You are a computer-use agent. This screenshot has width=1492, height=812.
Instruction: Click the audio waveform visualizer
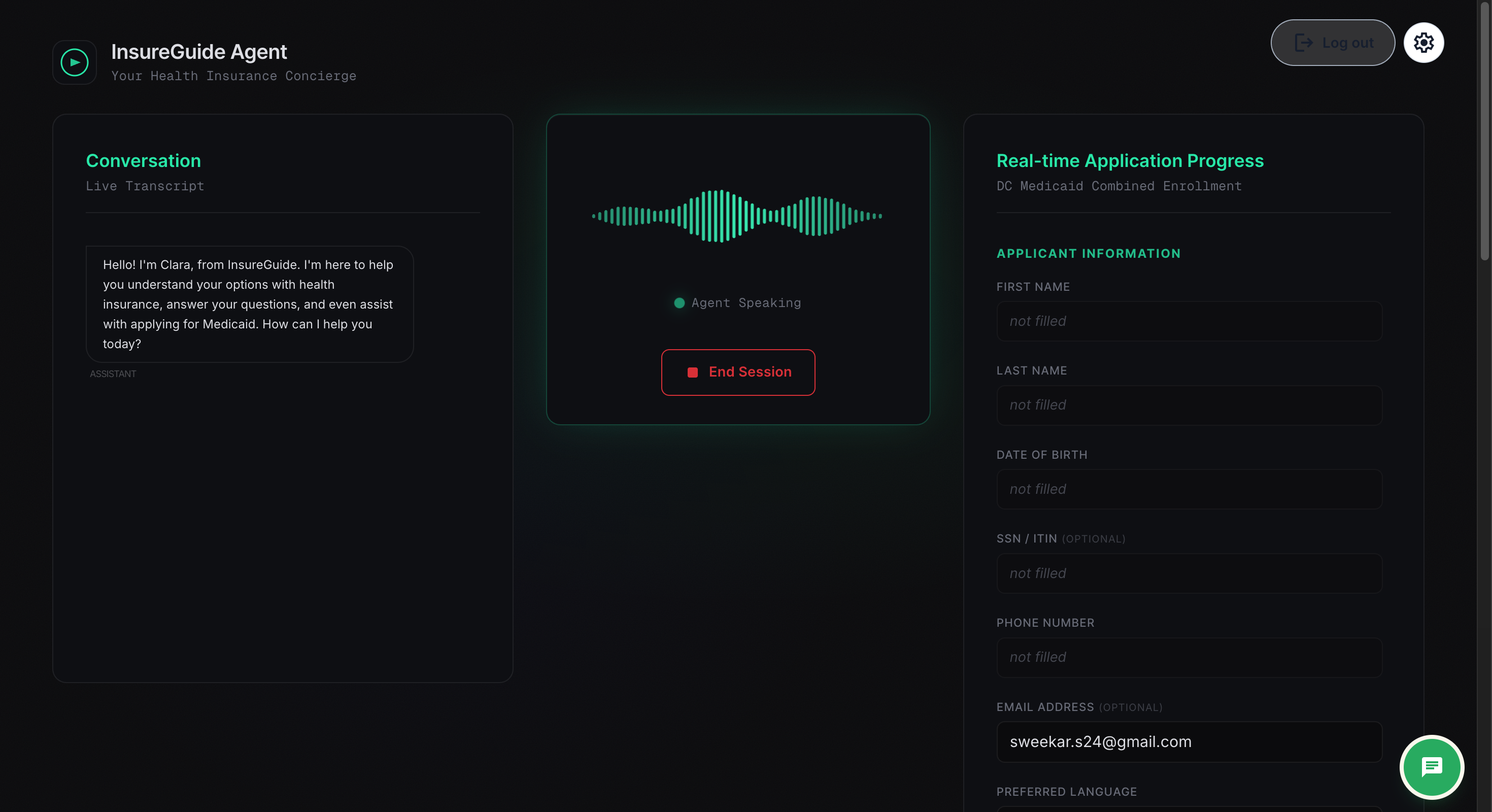[737, 216]
